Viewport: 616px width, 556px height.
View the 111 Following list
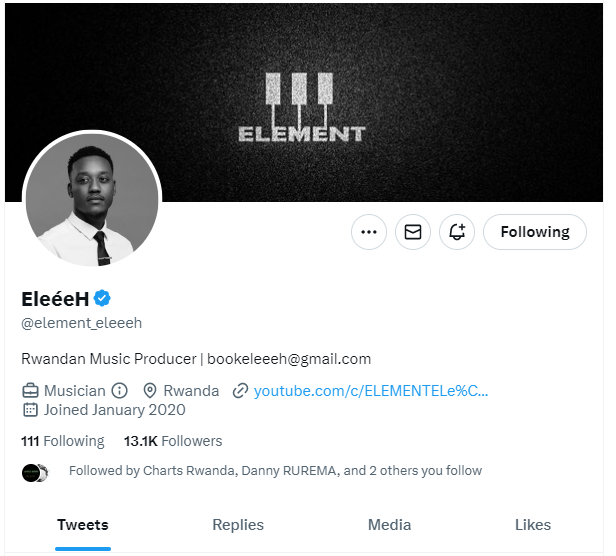[62, 441]
